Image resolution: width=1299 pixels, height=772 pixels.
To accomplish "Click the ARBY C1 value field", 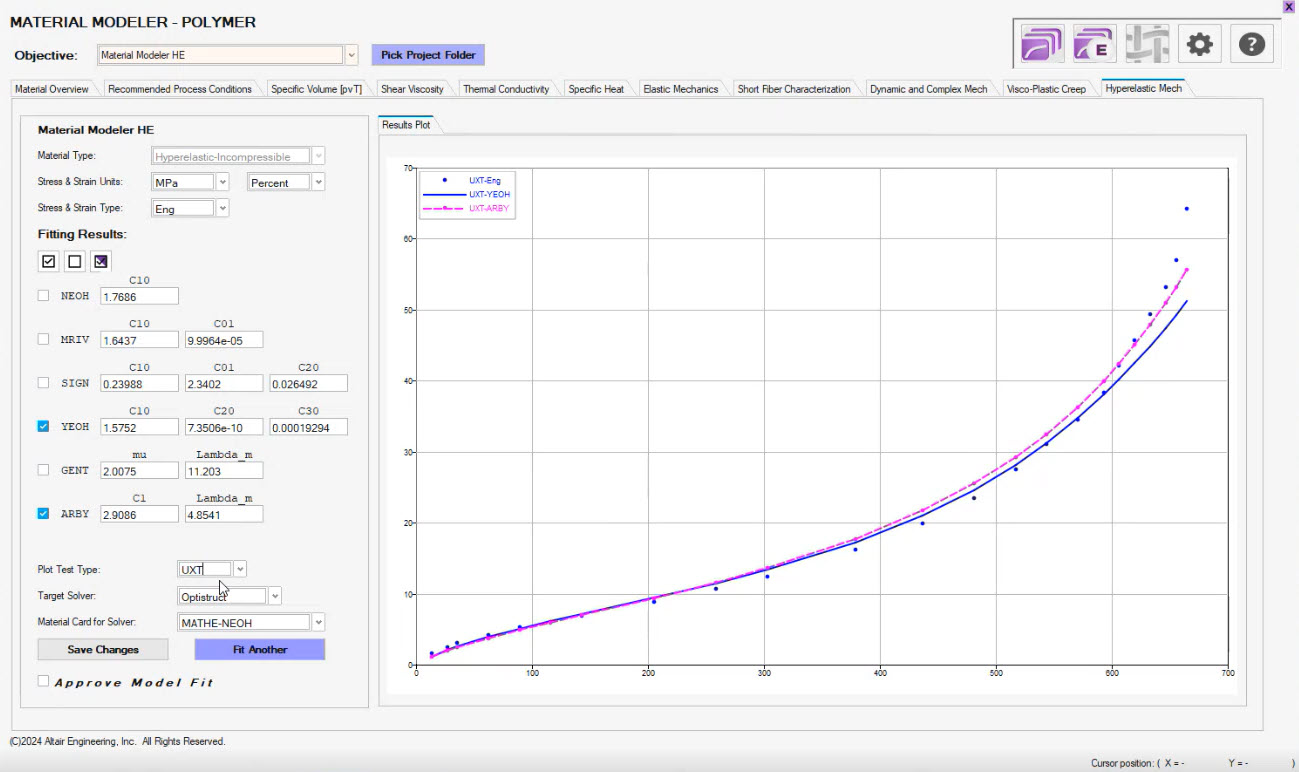I will pos(139,514).
